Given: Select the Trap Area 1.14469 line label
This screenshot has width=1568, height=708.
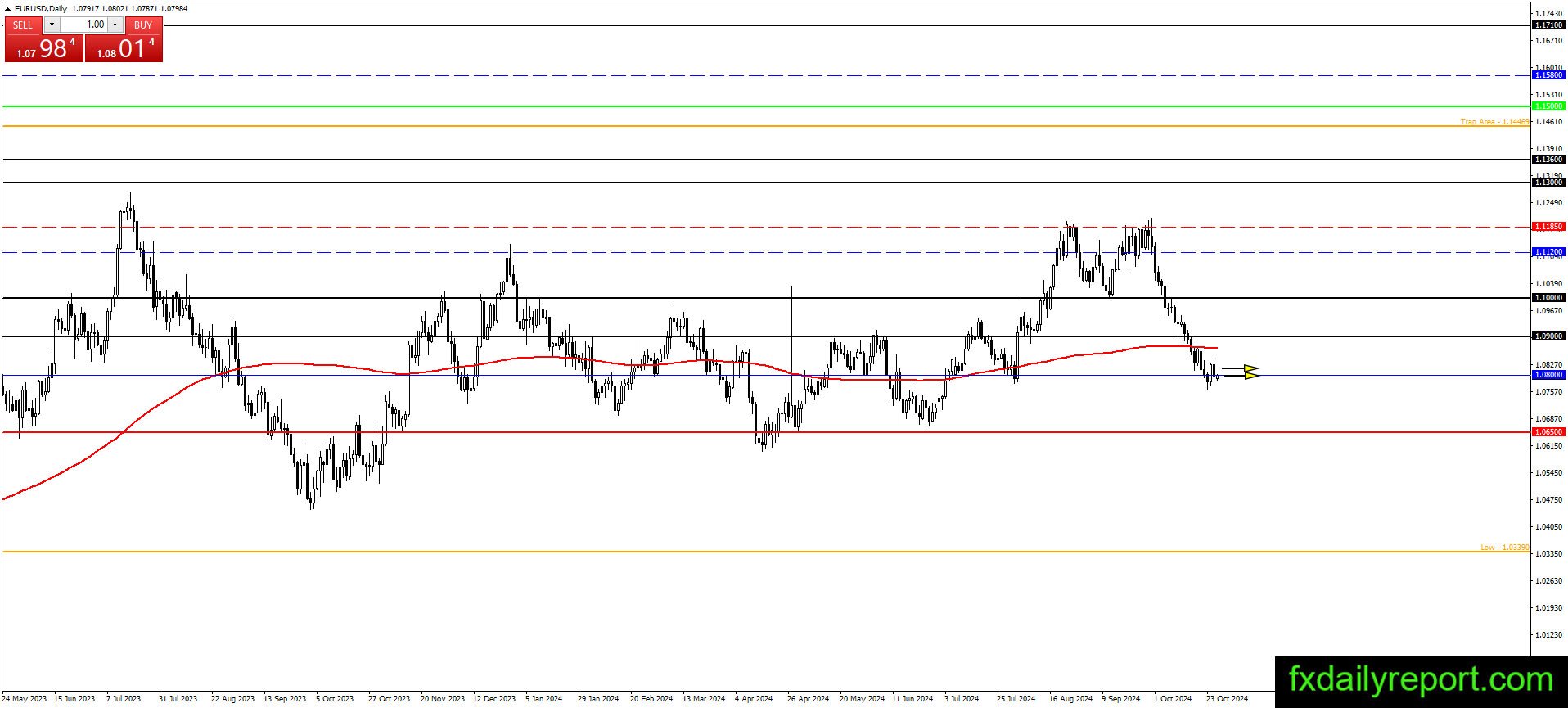Looking at the screenshot, I should point(1494,122).
